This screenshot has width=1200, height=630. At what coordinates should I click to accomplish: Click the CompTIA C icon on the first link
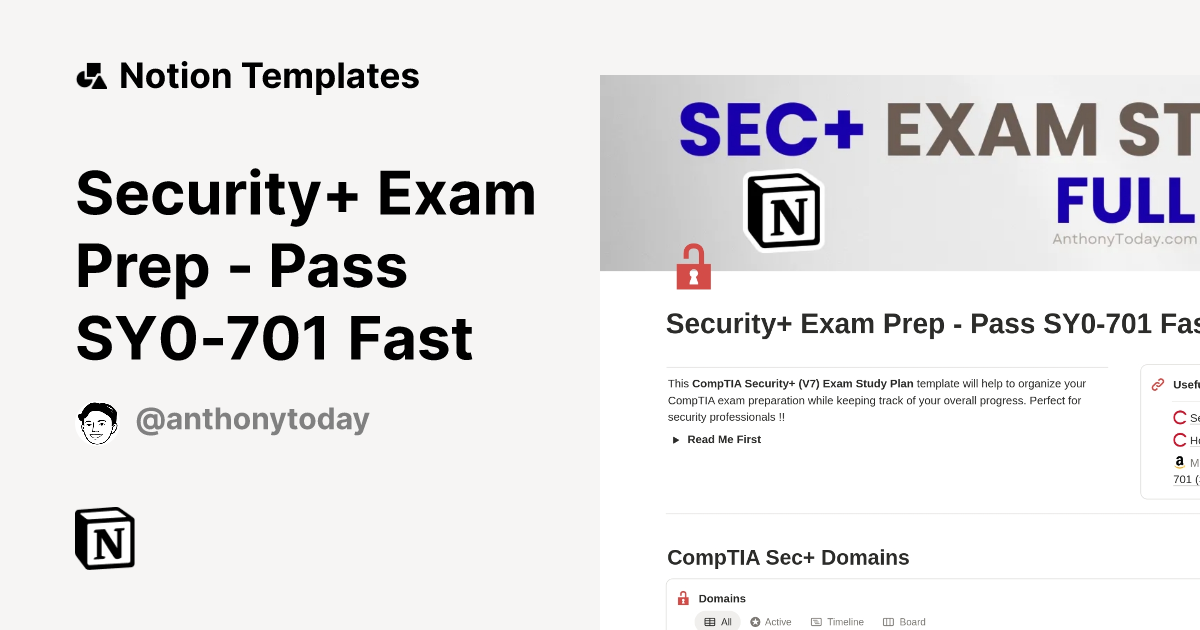(x=1180, y=417)
